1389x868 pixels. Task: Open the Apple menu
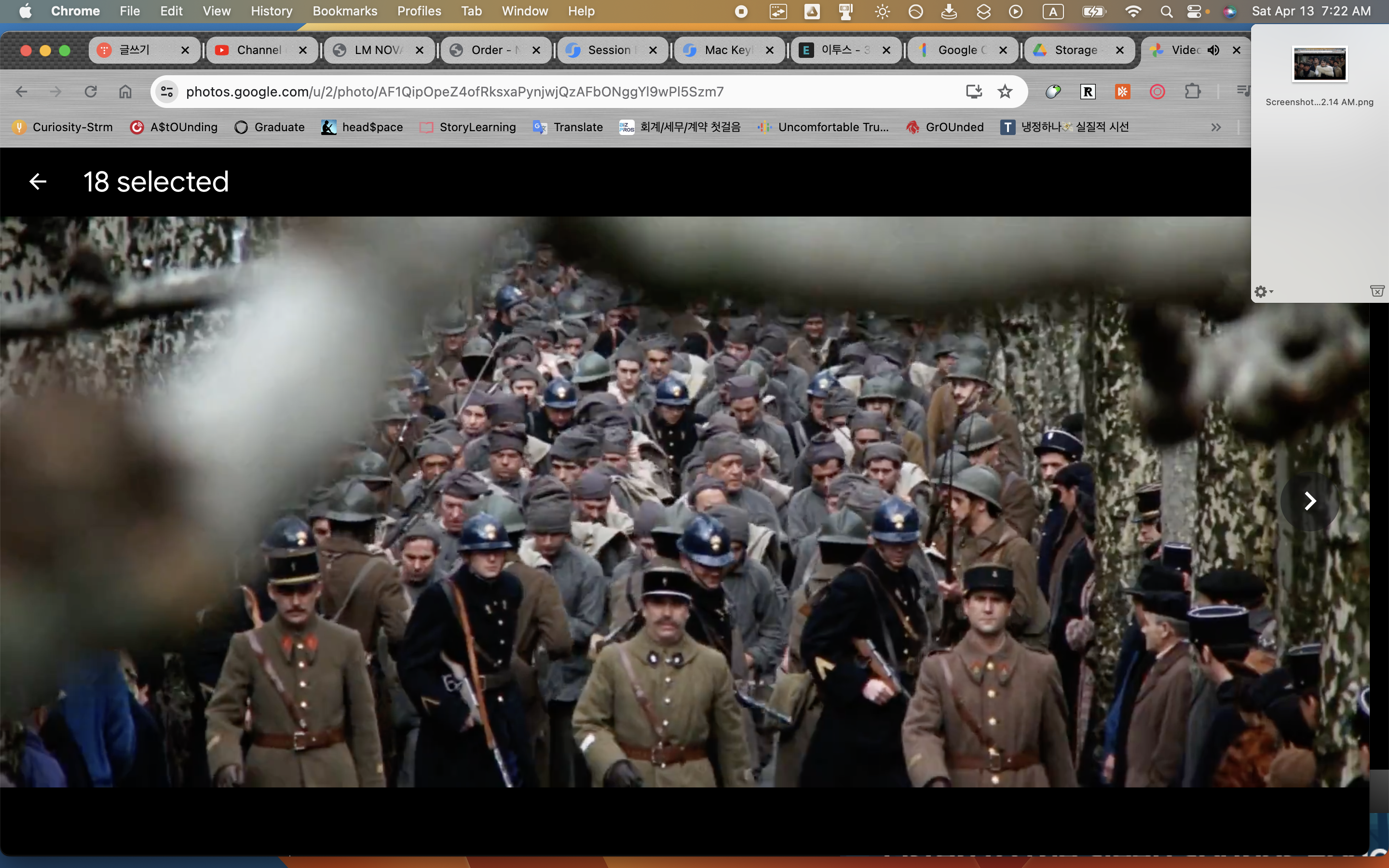pos(25,11)
